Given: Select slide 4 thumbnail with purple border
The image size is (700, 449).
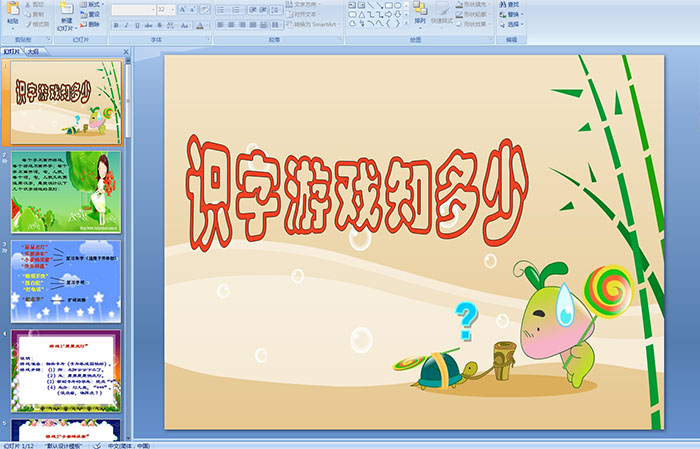Looking at the screenshot, I should point(66,370).
